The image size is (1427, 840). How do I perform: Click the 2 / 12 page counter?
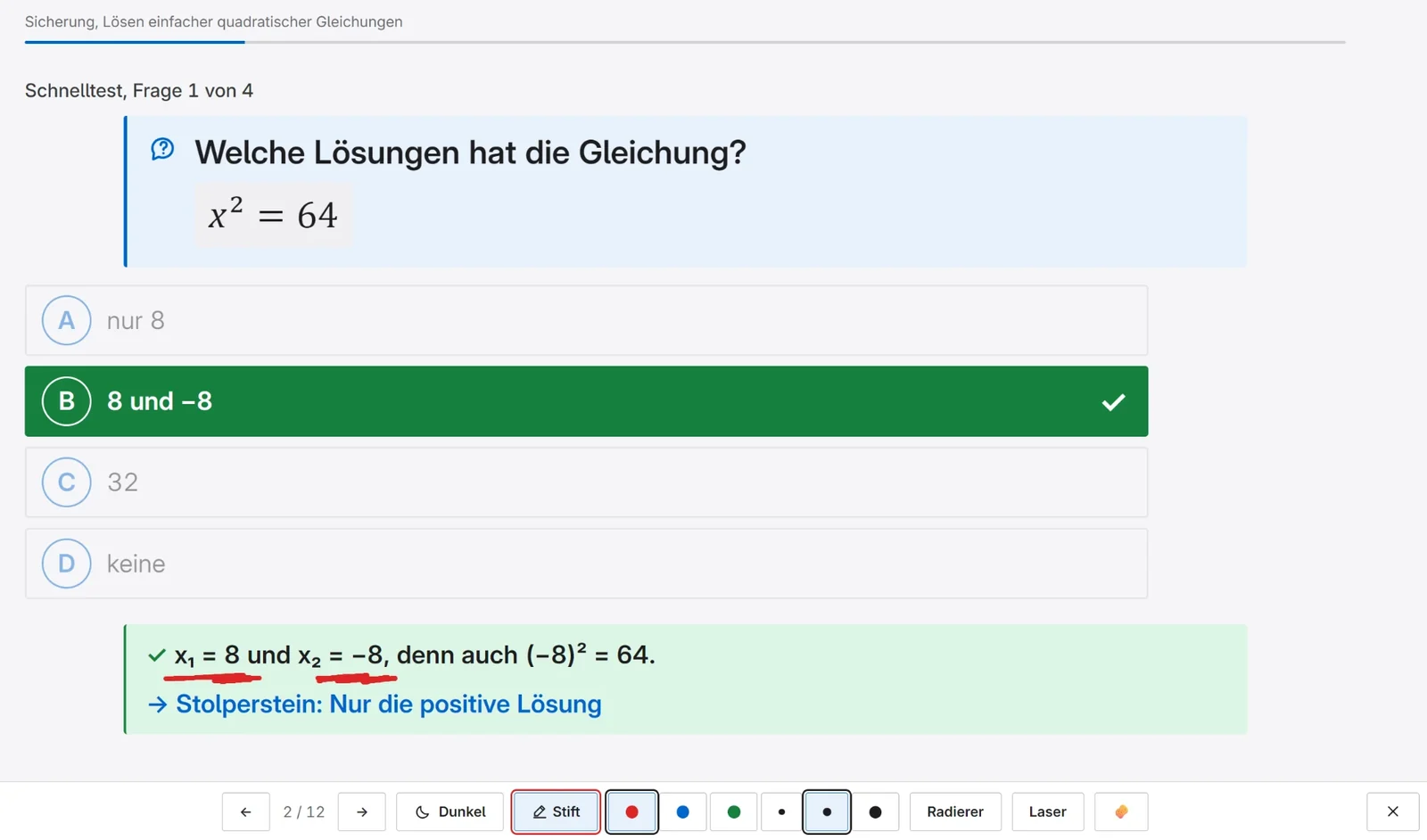(x=304, y=811)
